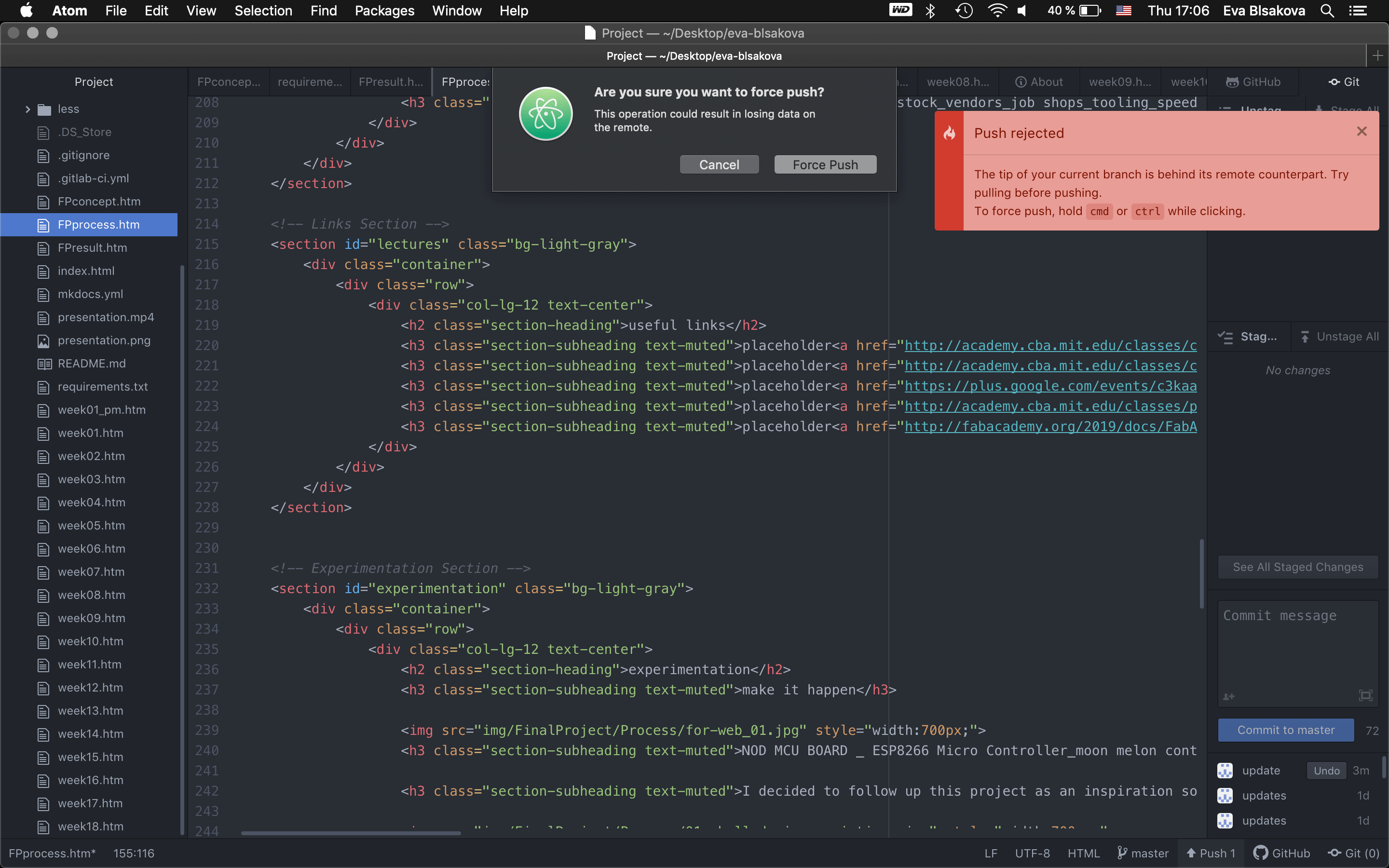
Task: Expand the less folder in tree
Action: click(27, 109)
